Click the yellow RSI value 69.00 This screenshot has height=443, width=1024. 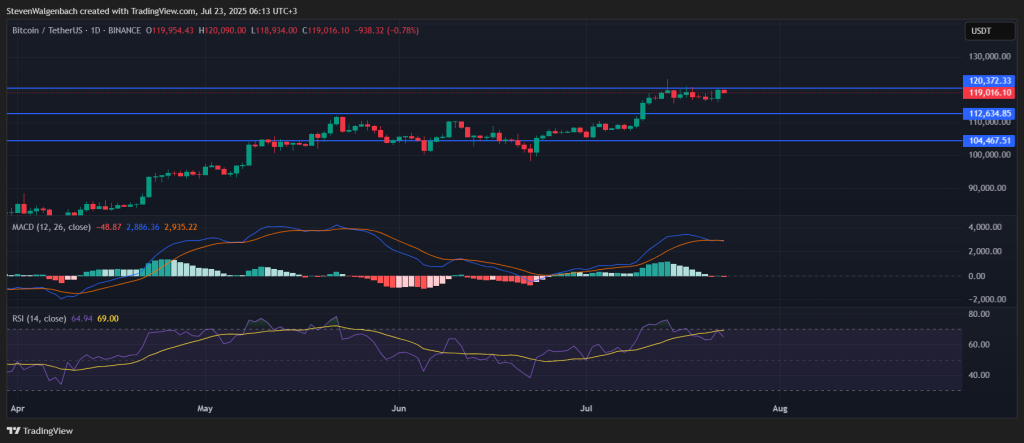coord(108,318)
